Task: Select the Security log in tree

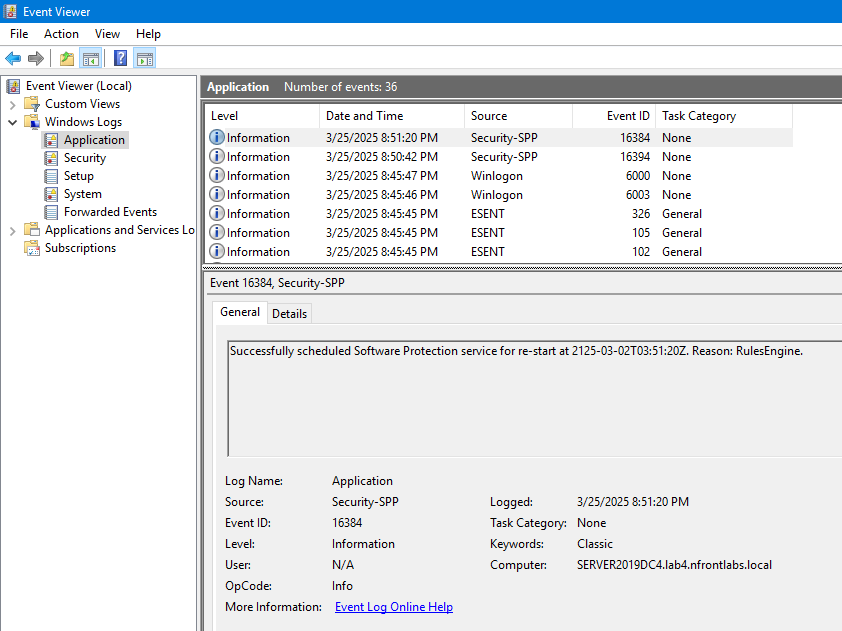Action: pyautogui.click(x=84, y=158)
